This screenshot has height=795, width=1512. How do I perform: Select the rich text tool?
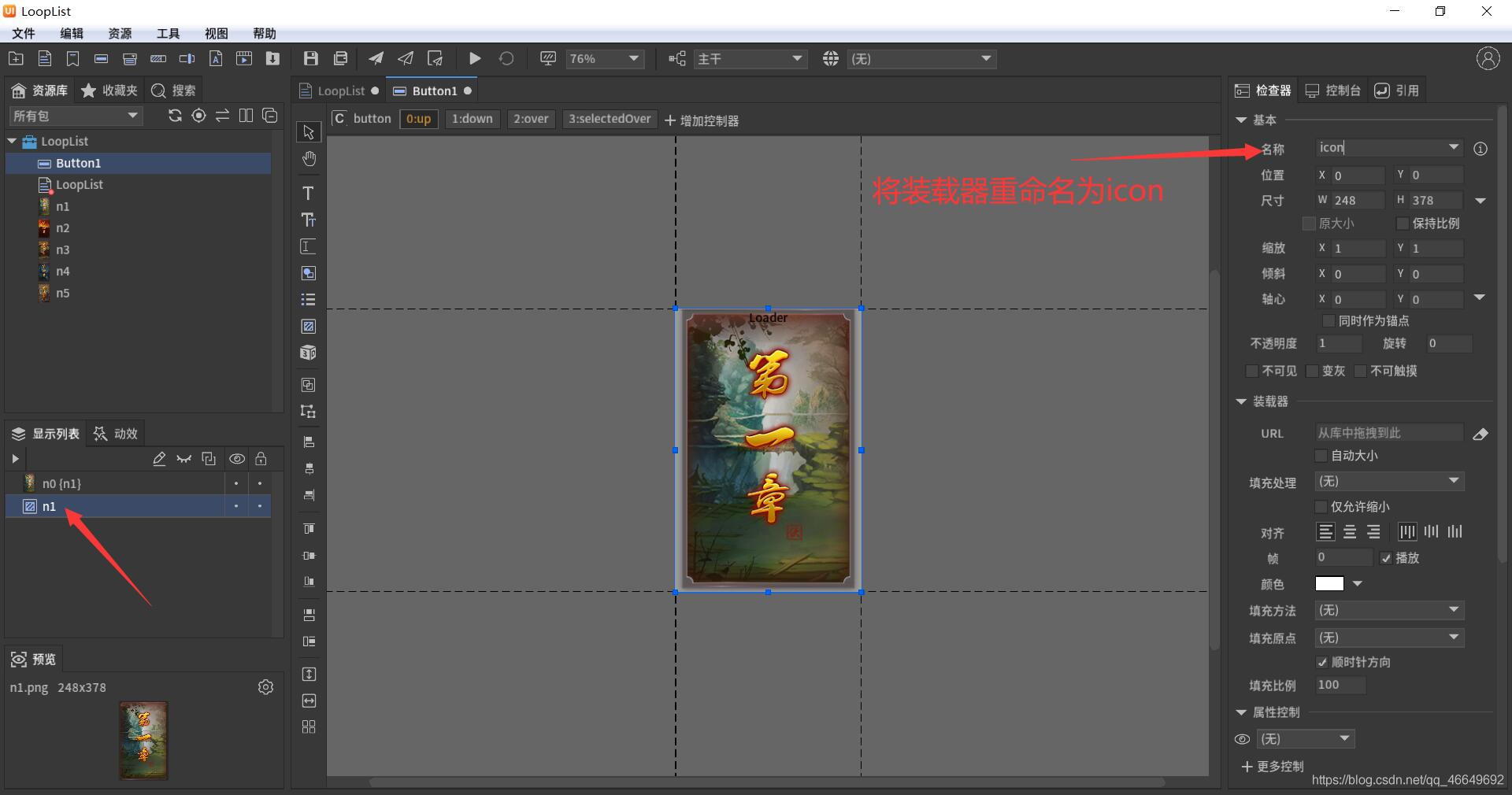coord(309,220)
